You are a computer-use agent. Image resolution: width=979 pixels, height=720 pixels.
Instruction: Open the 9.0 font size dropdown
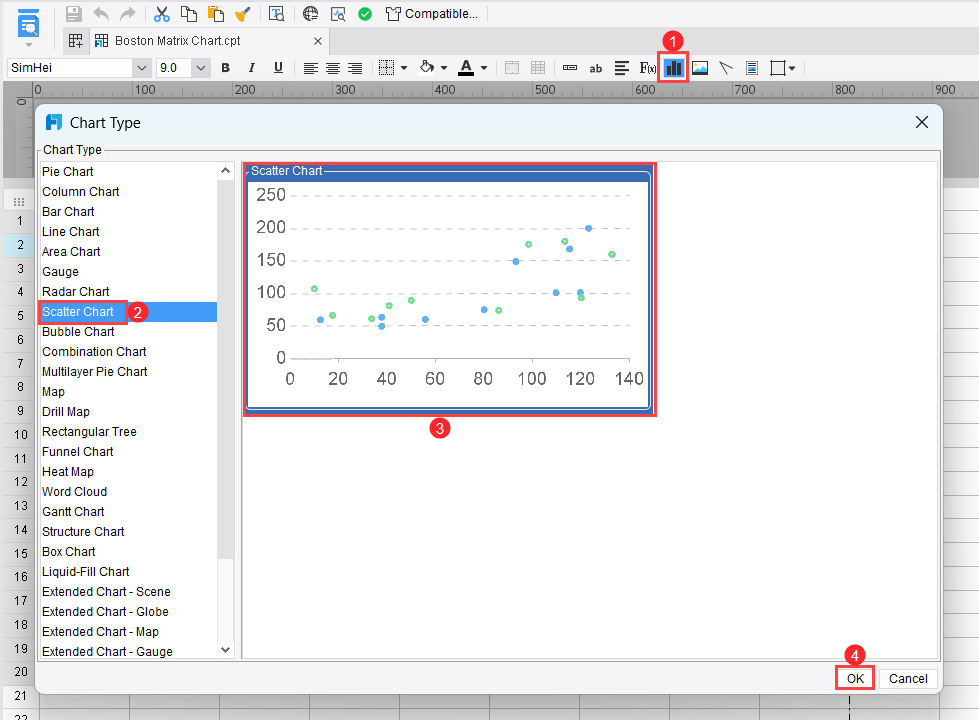(200, 68)
